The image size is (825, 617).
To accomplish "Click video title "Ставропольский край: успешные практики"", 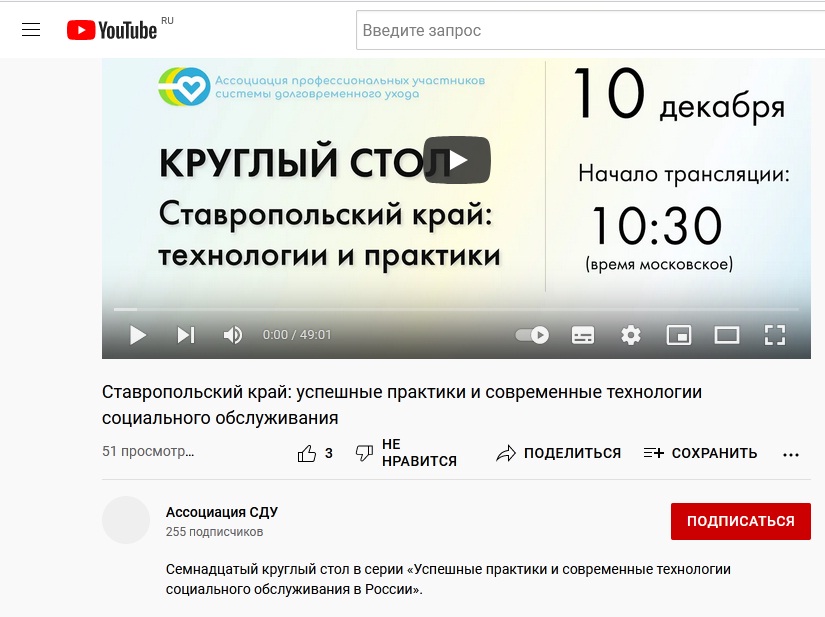I will click(x=401, y=404).
